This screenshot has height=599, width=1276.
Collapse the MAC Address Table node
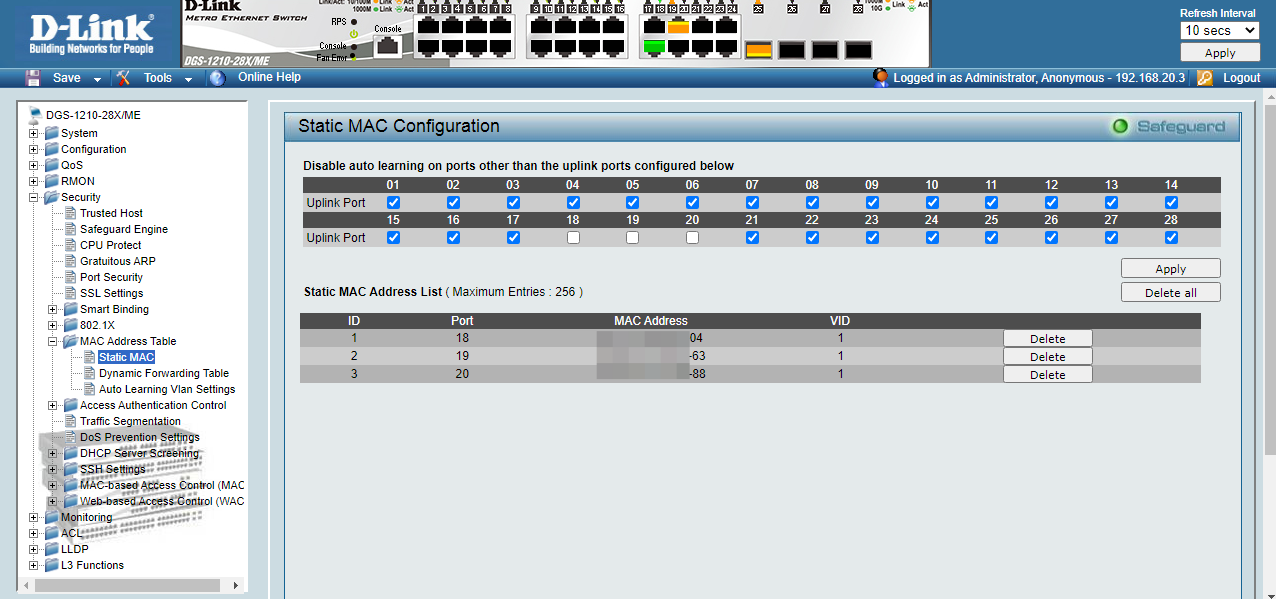pos(53,341)
